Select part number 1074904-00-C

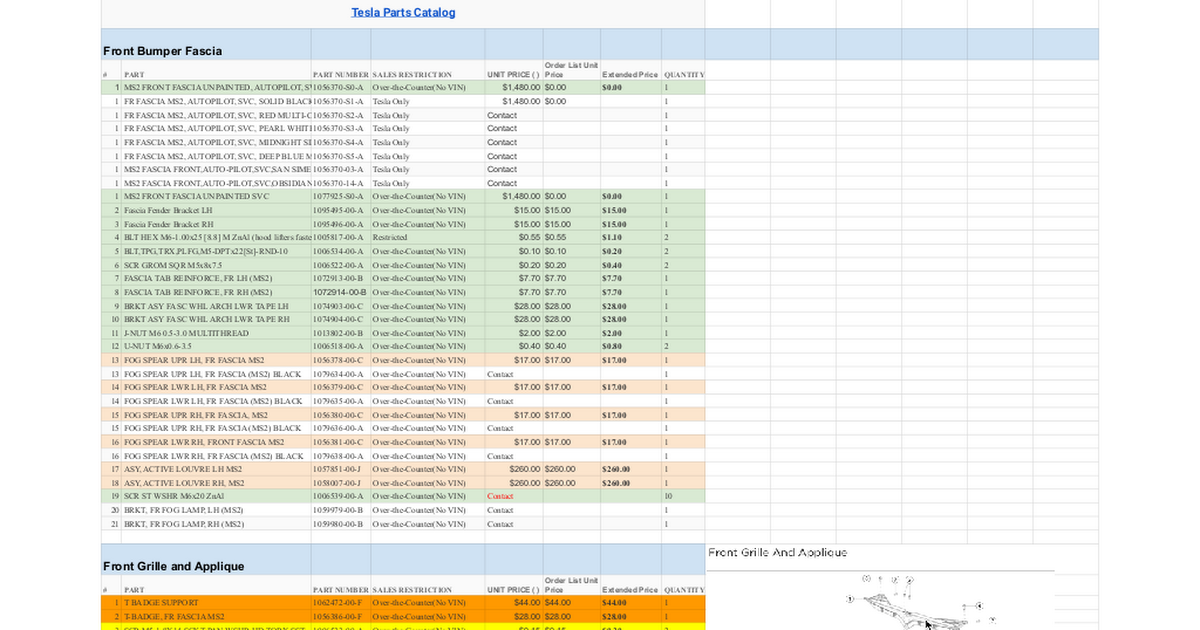341,319
